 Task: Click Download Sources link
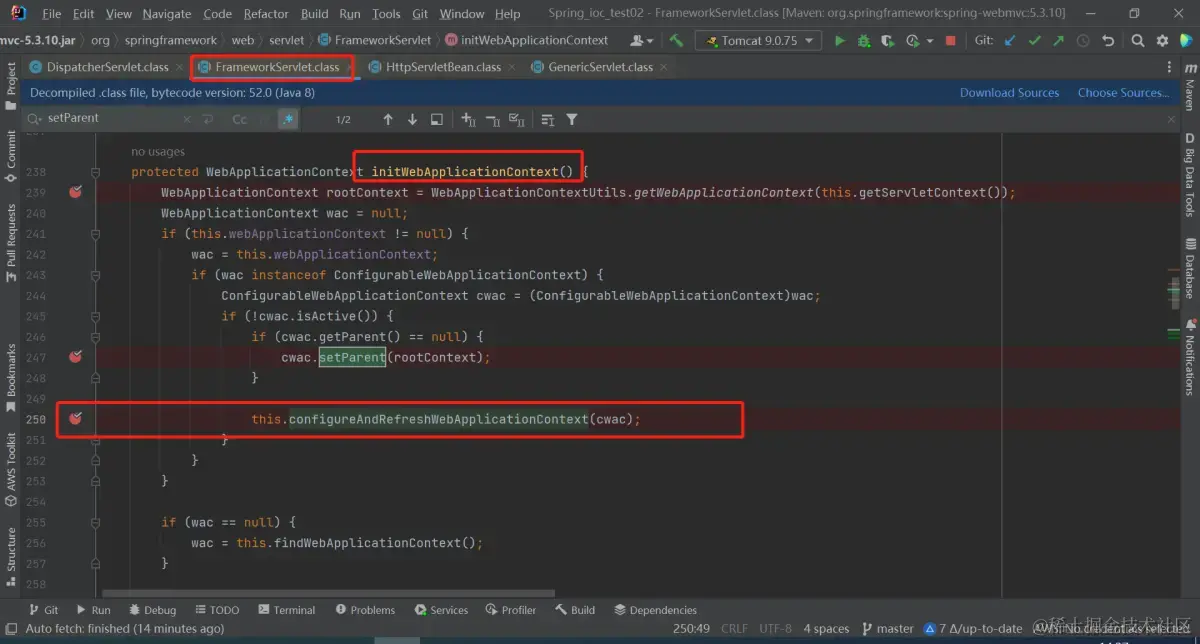click(1009, 93)
